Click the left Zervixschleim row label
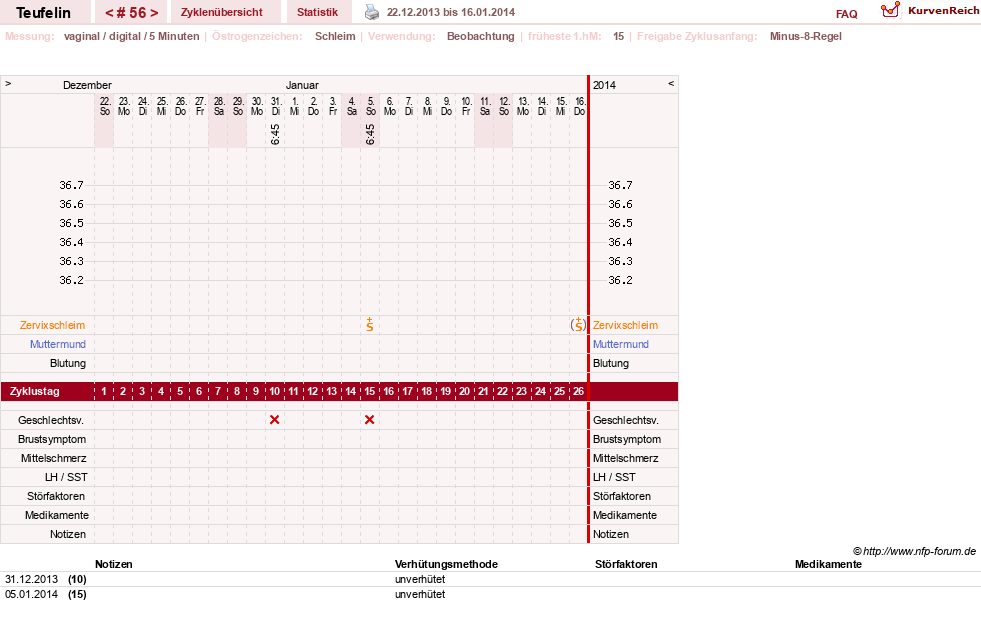 coord(53,325)
